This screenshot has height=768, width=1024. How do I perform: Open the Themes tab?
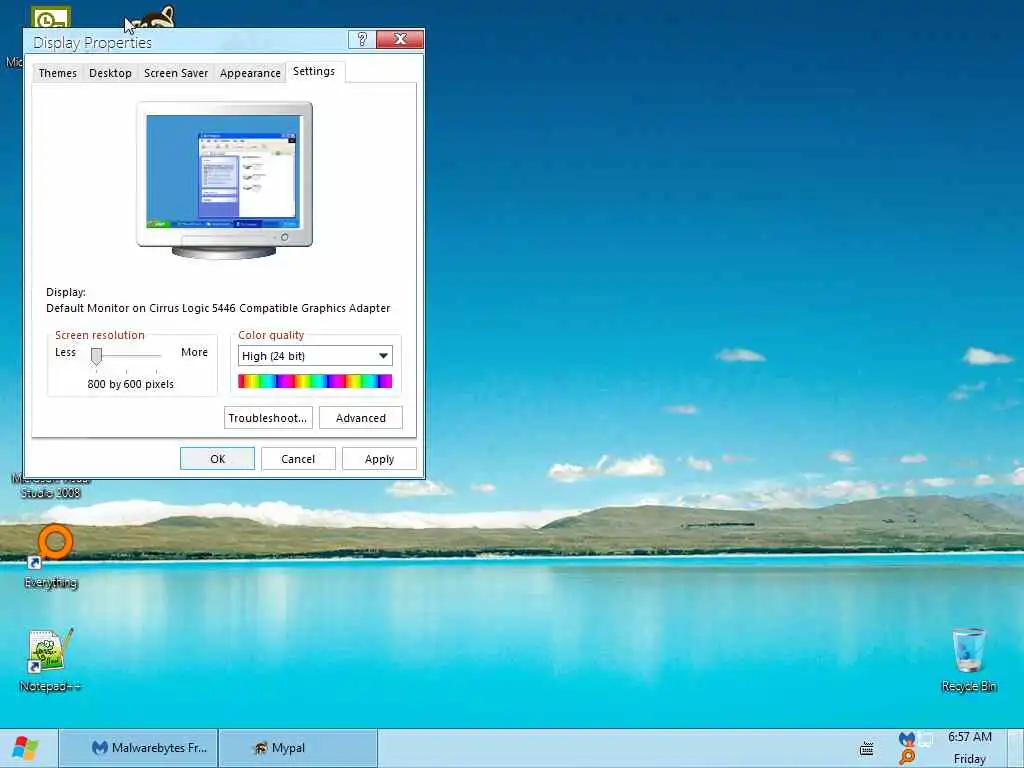click(57, 73)
